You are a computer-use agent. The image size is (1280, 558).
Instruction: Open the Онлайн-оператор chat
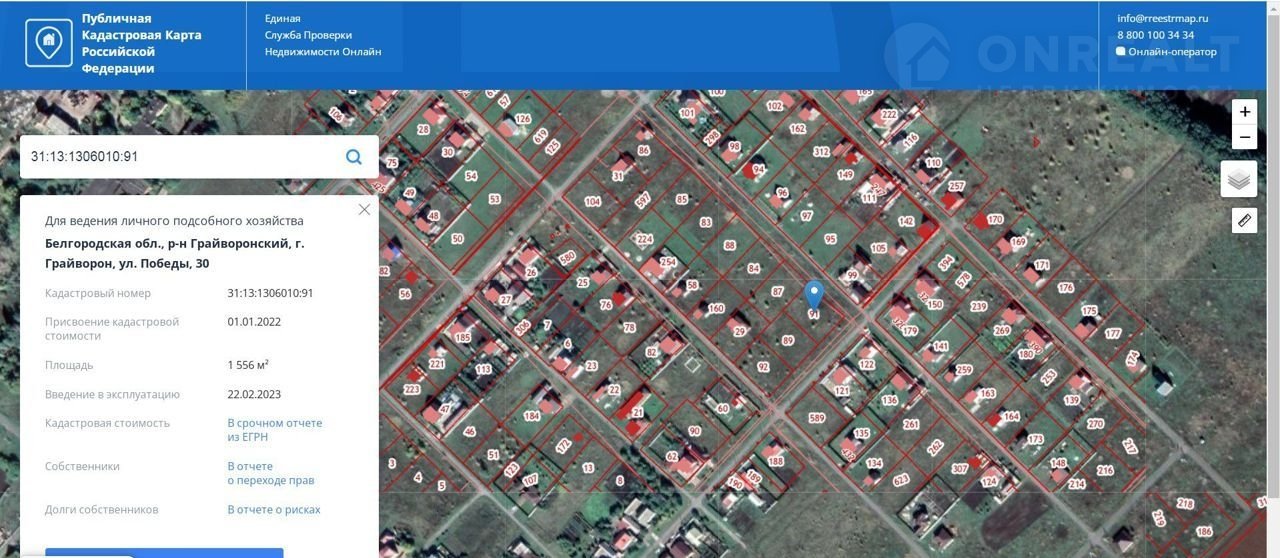pyautogui.click(x=1166, y=52)
